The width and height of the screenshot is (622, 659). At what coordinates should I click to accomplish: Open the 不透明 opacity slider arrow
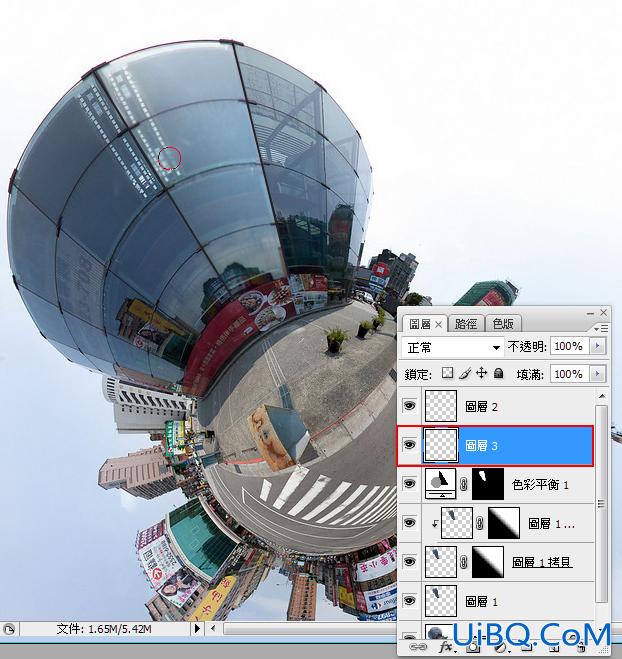pyautogui.click(x=597, y=346)
